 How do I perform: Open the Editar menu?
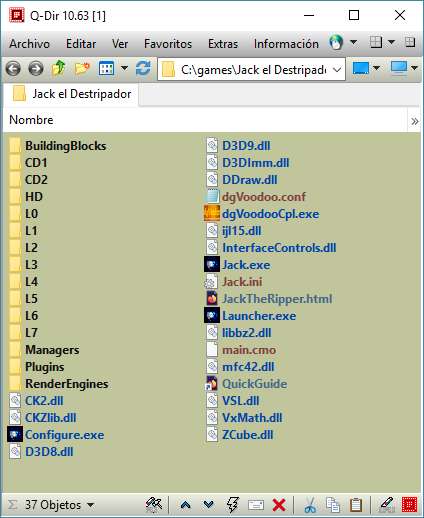click(x=81, y=44)
